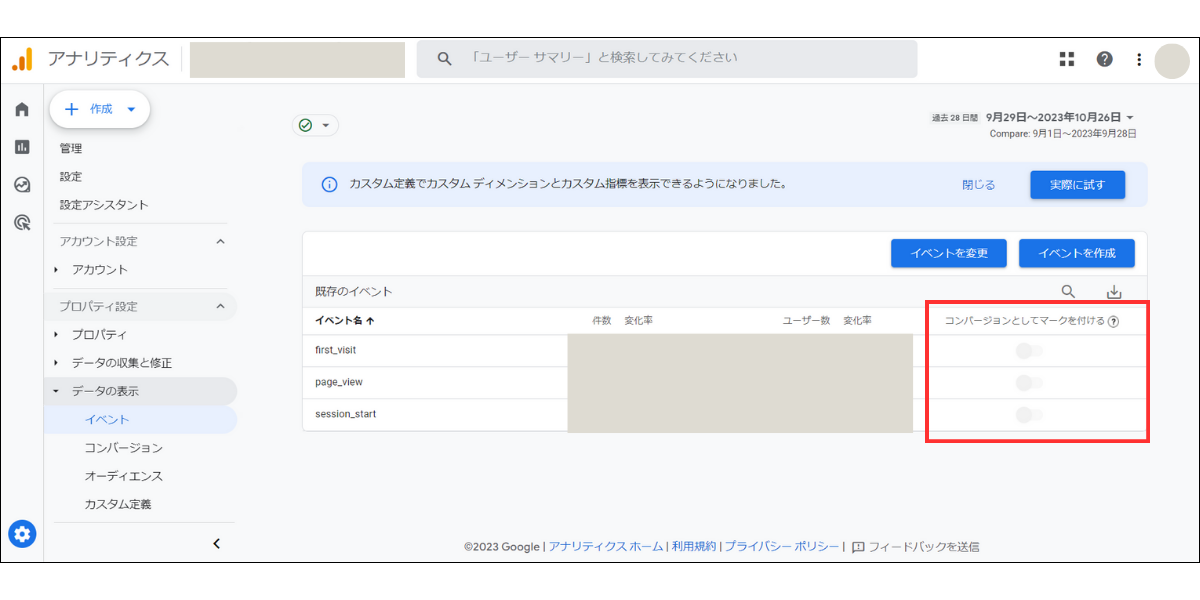The image size is (1200, 600).
Task: Open the Google apps grid icon
Action: [1067, 59]
